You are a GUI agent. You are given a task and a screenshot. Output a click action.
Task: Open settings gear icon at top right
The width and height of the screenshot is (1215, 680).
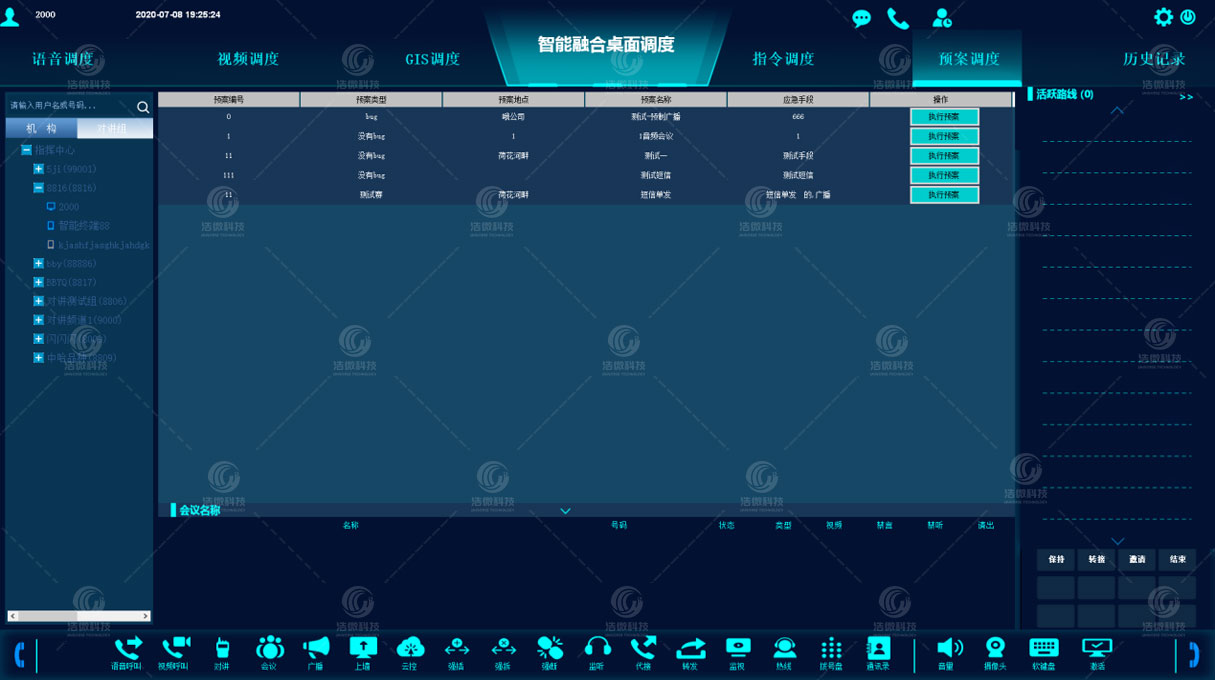pos(1163,17)
